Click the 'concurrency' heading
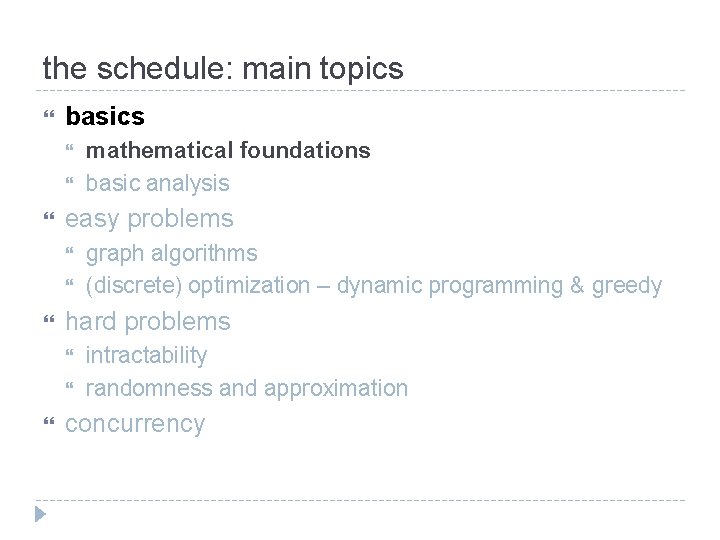The width and height of the screenshot is (720, 540). pyautogui.click(x=135, y=424)
